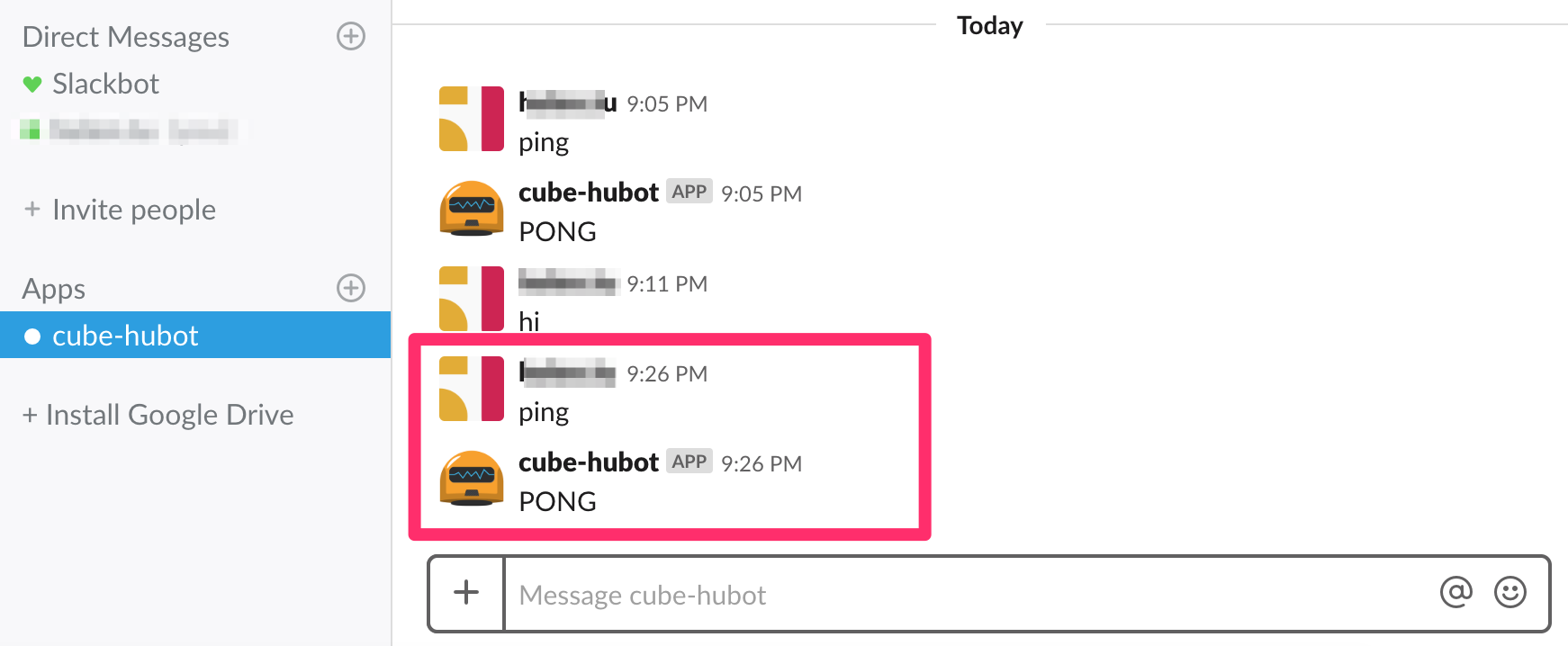Open attachment plus button in message box
Image resolution: width=1568 pixels, height=646 pixels.
point(466,593)
